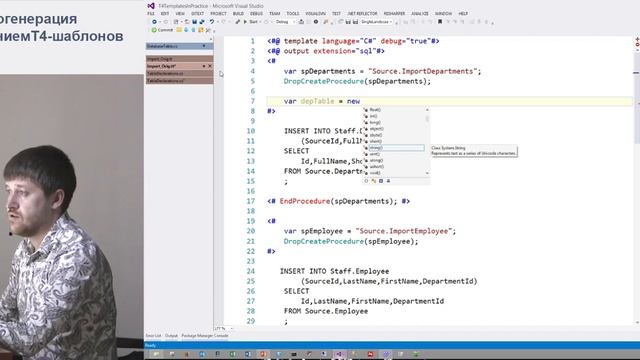The height and width of the screenshot is (360, 640).
Task: Click the Commit button
Action: point(162,30)
